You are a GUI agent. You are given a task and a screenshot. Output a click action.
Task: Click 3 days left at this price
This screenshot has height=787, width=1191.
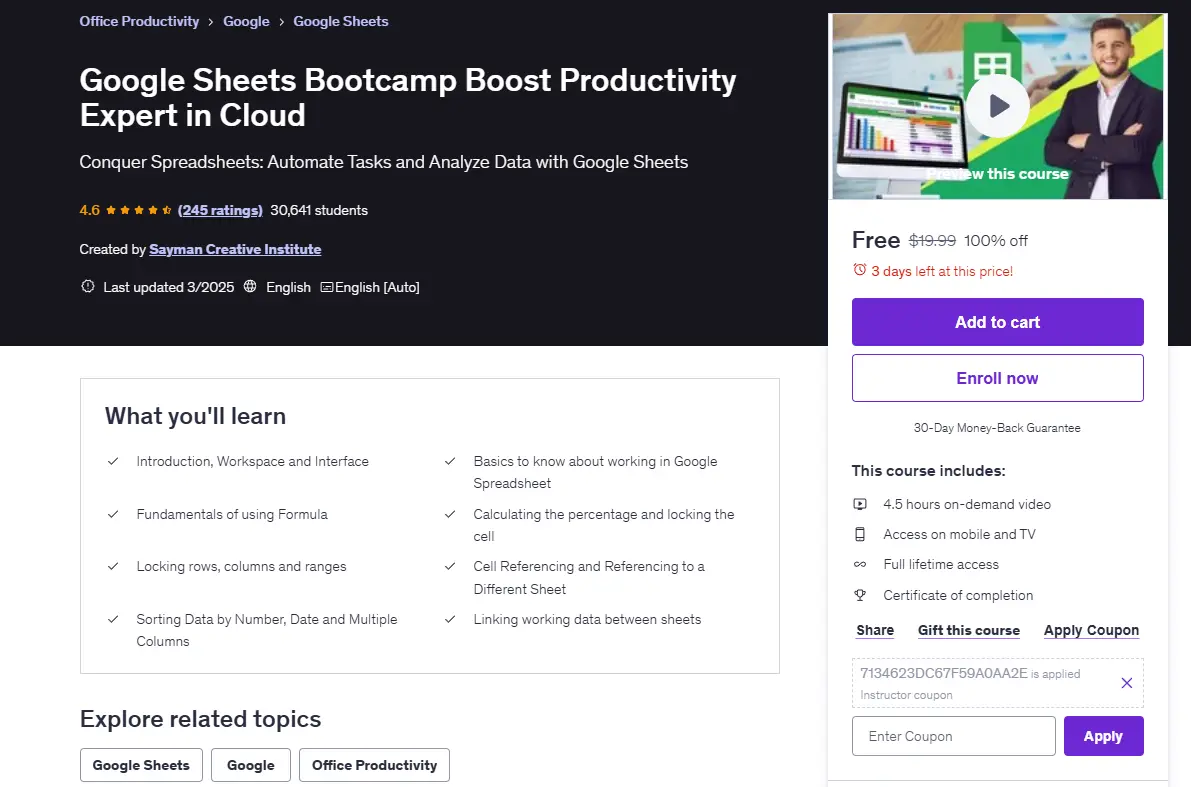[942, 271]
